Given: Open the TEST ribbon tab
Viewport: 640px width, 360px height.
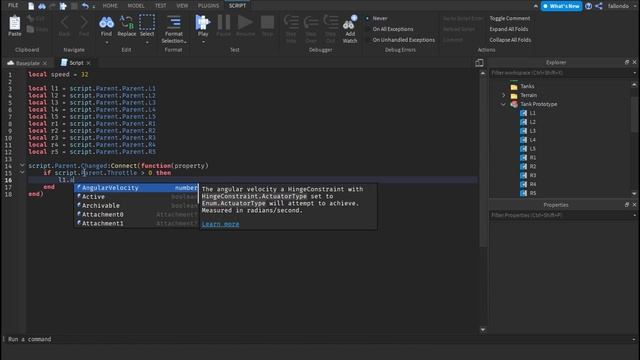Looking at the screenshot, I should (160, 6).
